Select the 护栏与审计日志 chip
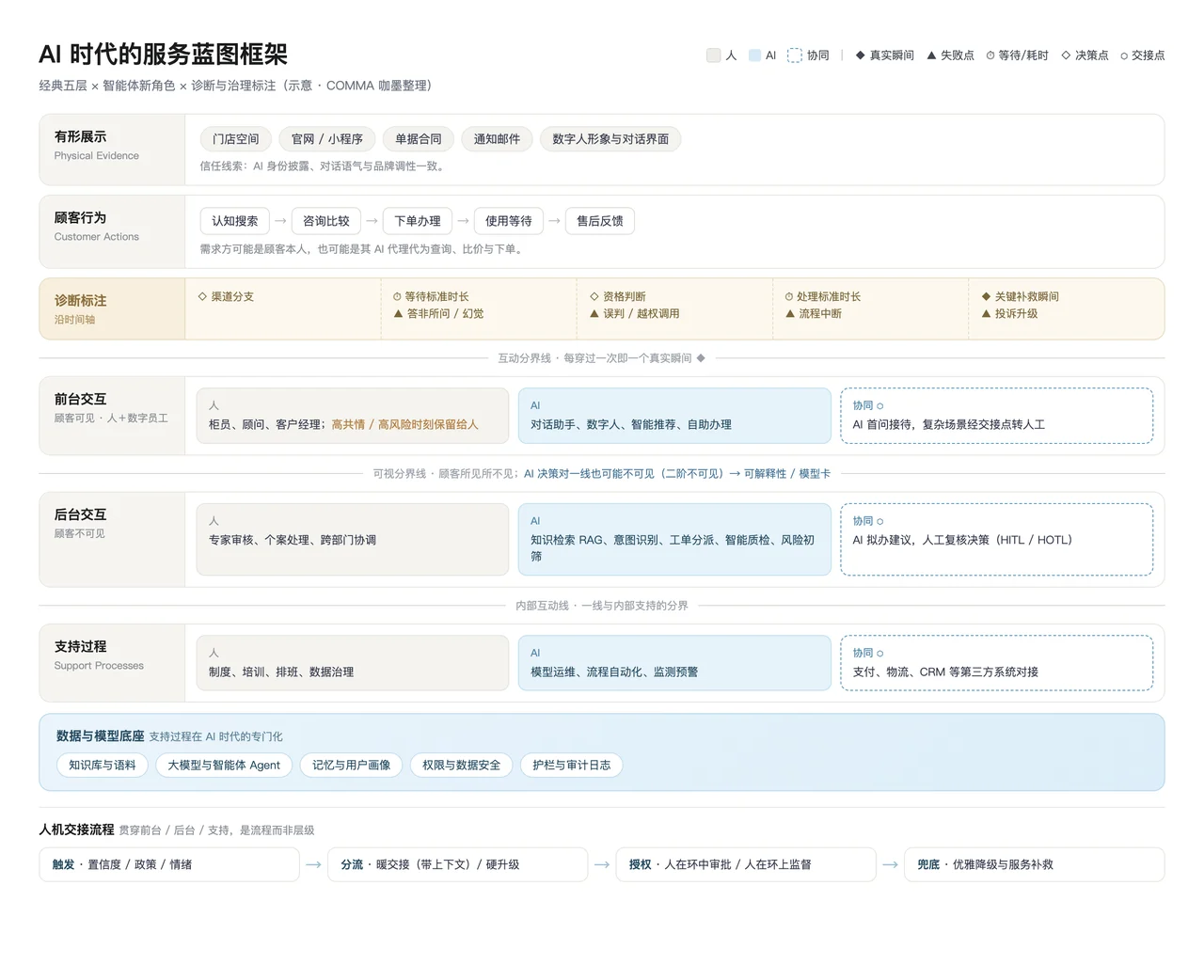This screenshot has height=980, width=1204. coord(571,766)
